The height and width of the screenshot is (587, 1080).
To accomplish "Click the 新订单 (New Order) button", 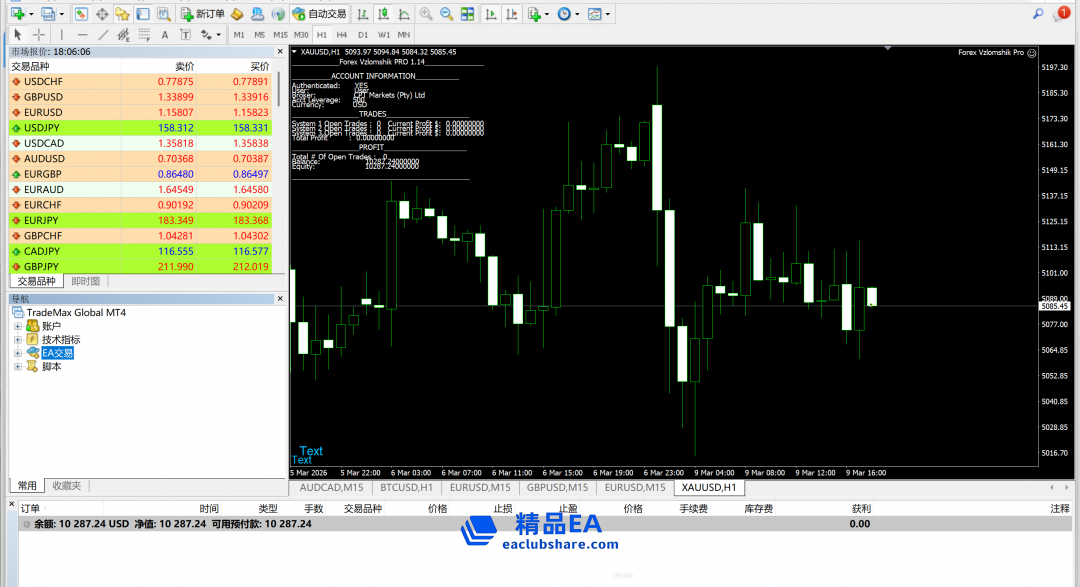I will (202, 14).
